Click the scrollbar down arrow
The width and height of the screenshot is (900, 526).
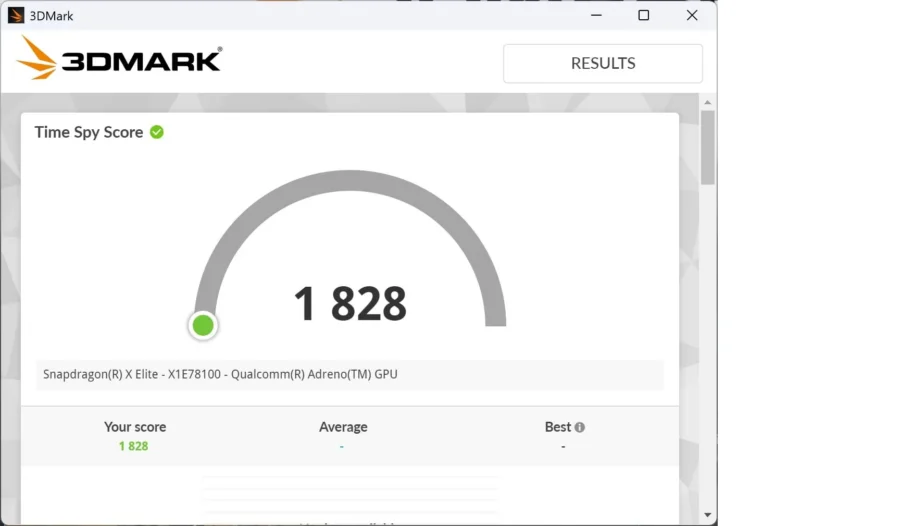coord(708,515)
